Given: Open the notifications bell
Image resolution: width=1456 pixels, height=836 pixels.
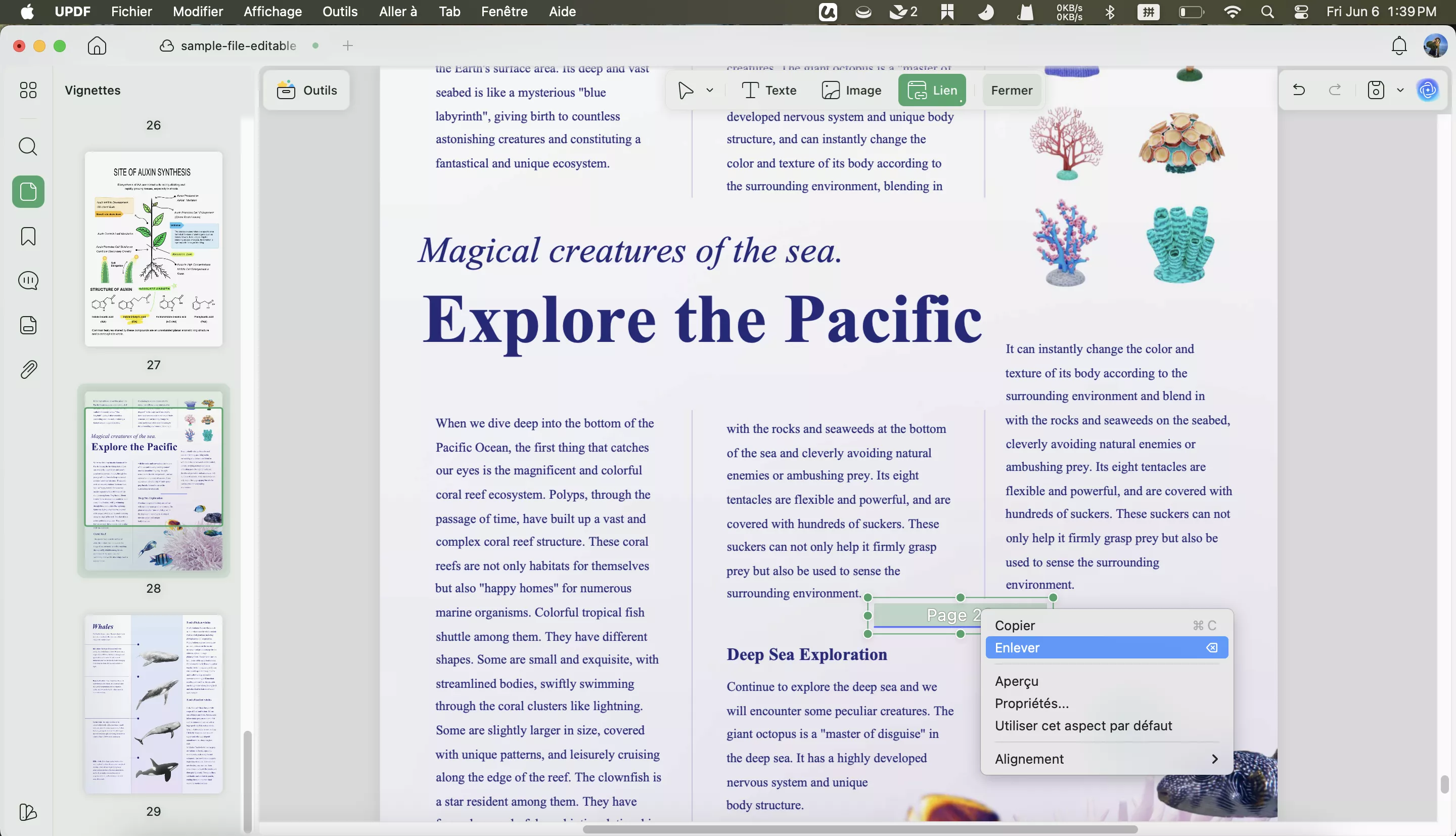Looking at the screenshot, I should pos(1399,46).
